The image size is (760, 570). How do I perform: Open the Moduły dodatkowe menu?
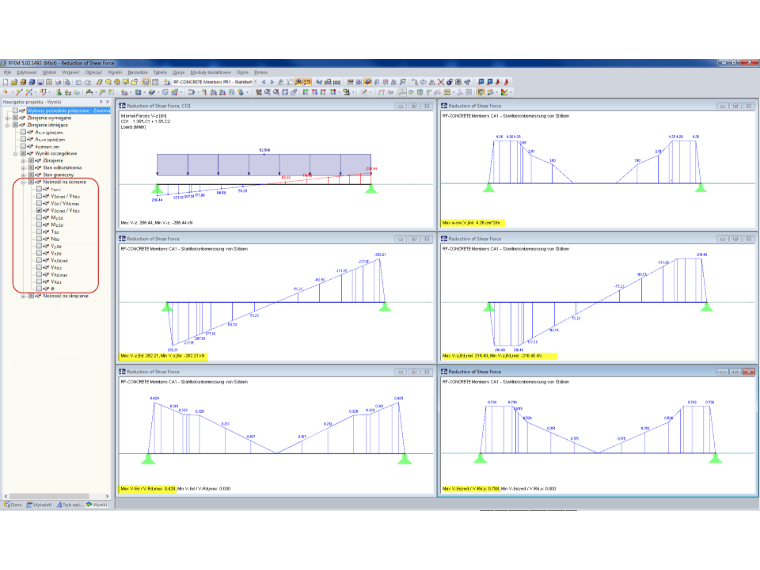(x=211, y=72)
